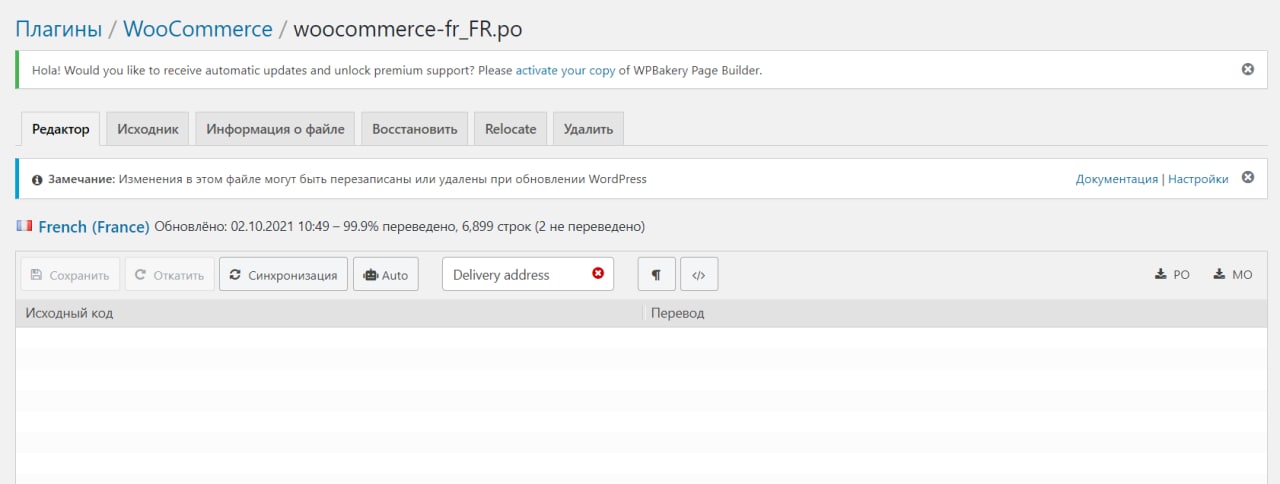Select the Relocate tab

[510, 129]
